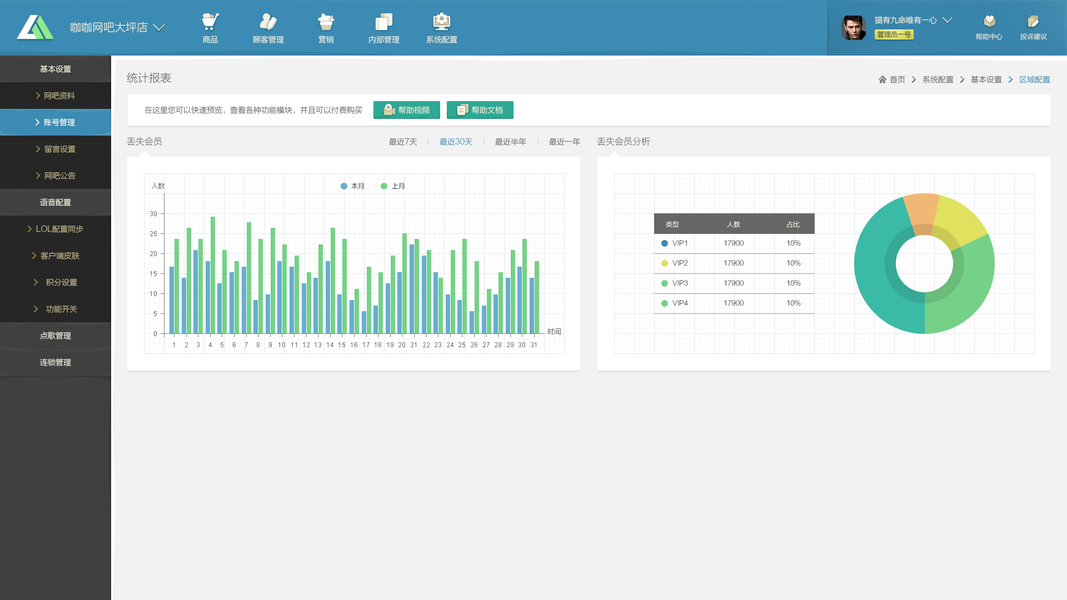
Task: Go to 首页 in breadcrumb
Action: (897, 80)
